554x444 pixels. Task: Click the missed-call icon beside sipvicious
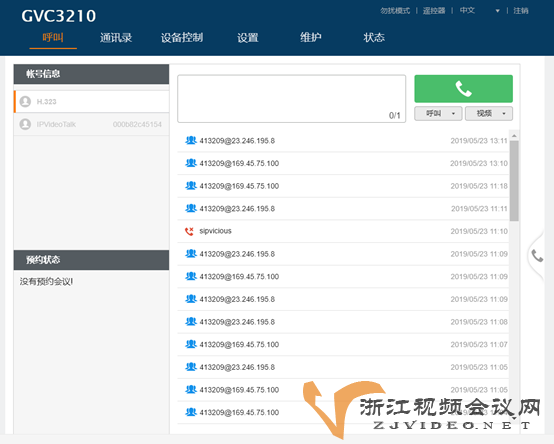(x=189, y=231)
